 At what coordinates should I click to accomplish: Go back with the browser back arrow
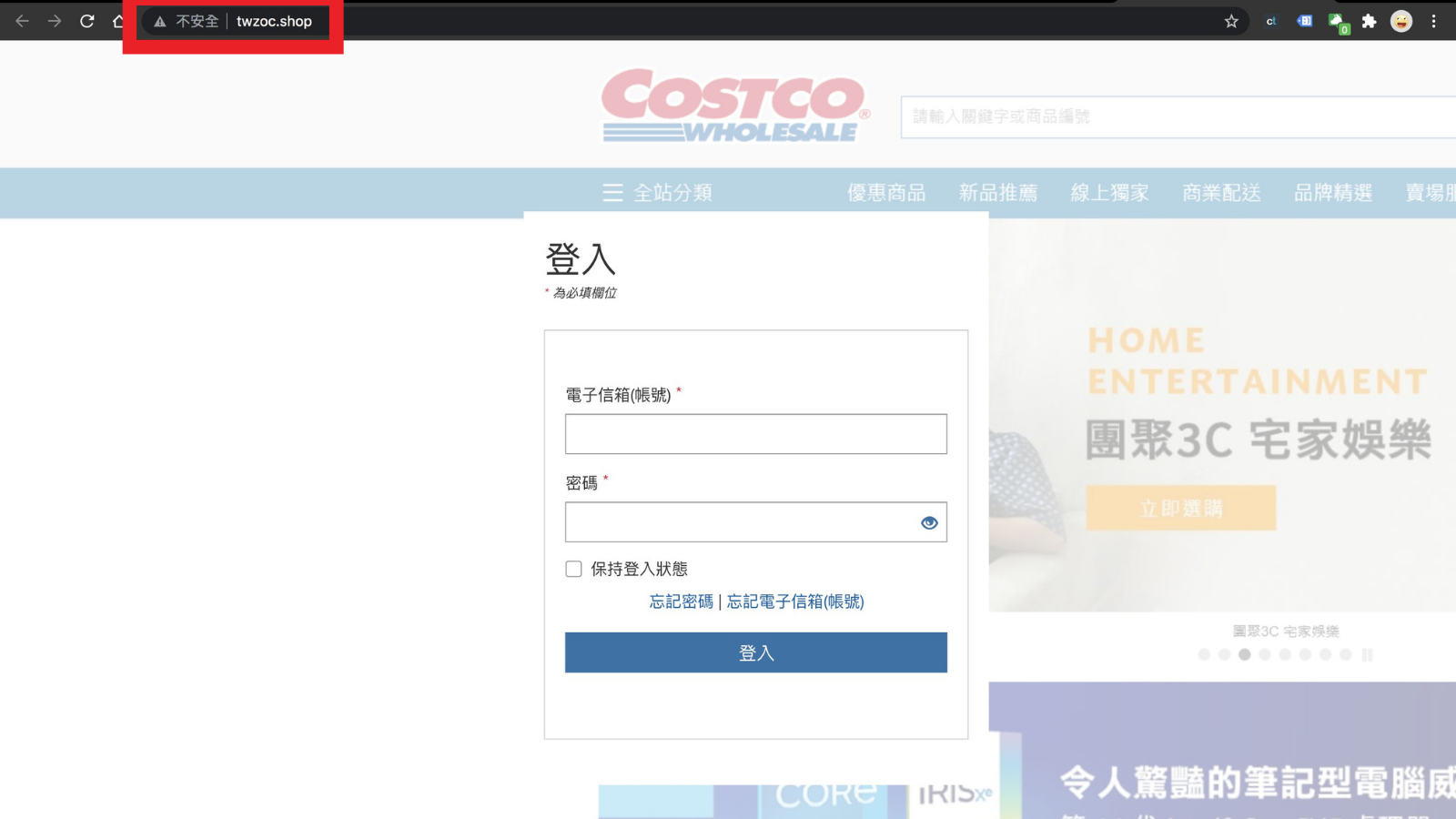(23, 21)
